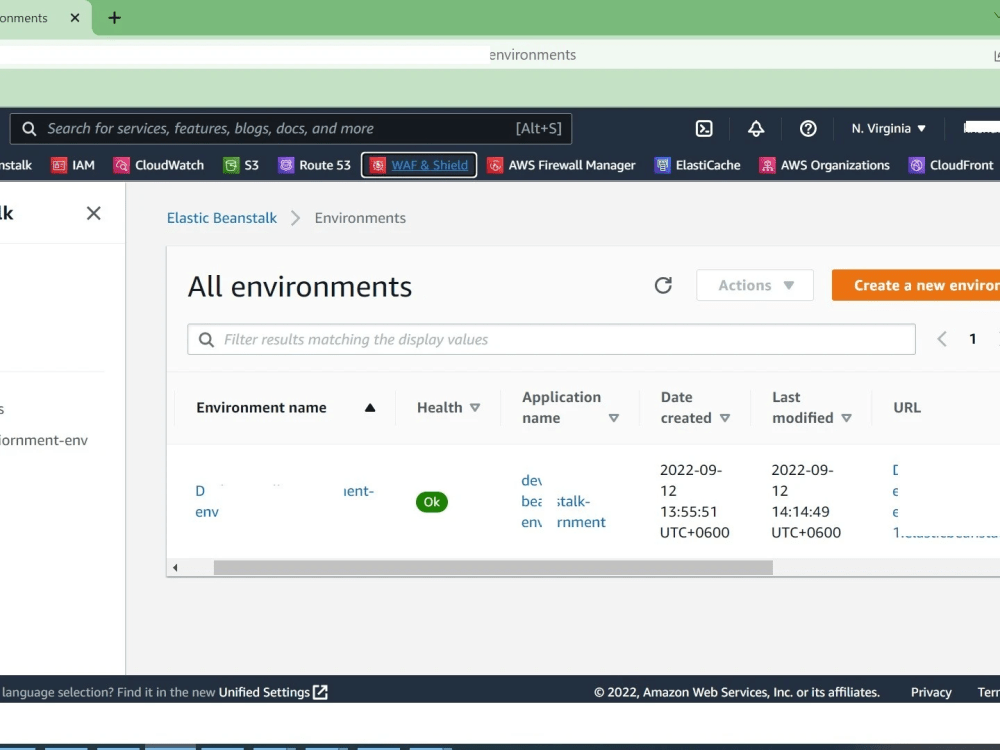Open the Actions dropdown

[754, 285]
